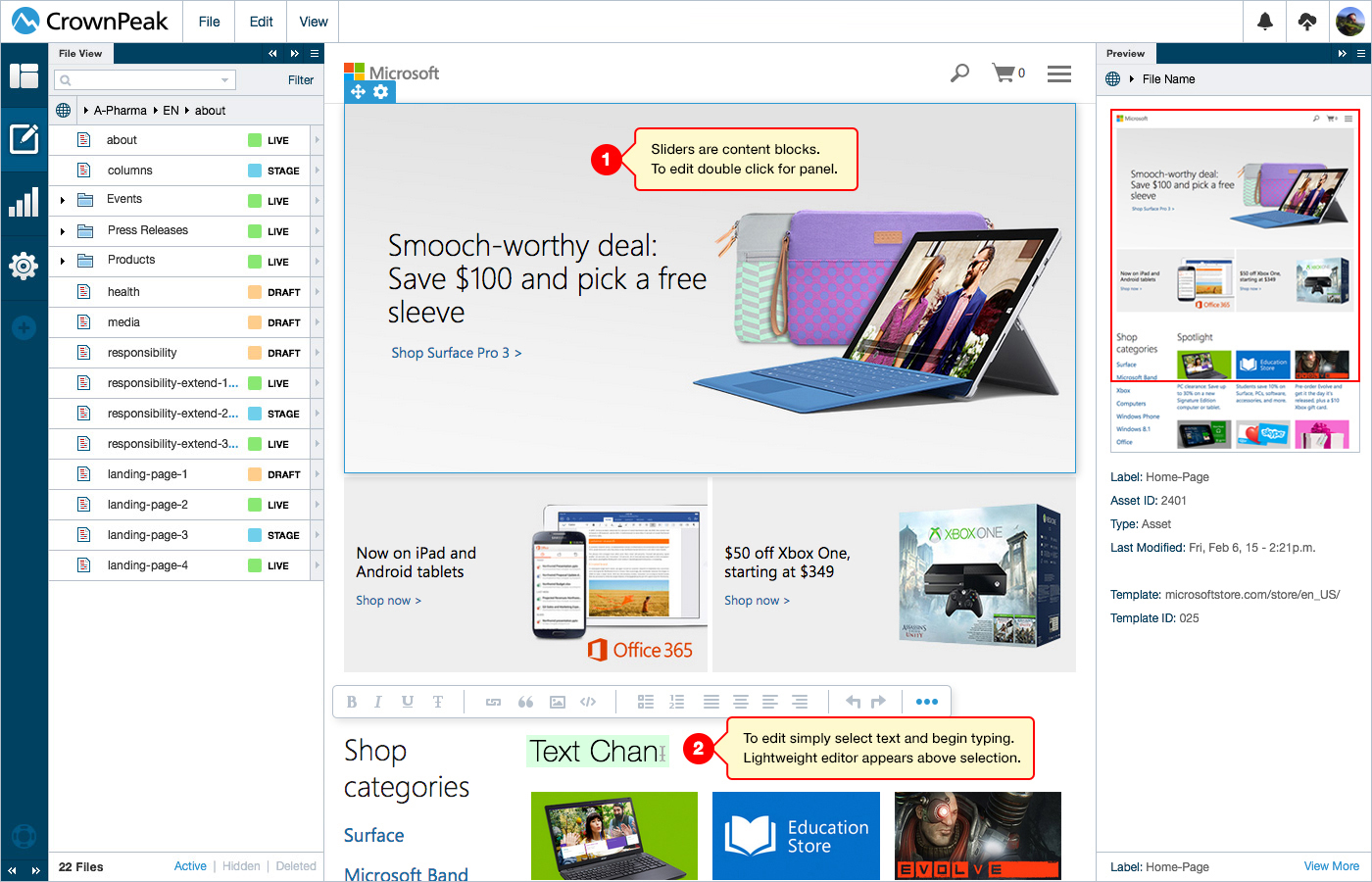Click Shop now under iPad and Android tablets
This screenshot has width=1372, height=882.
coord(389,600)
